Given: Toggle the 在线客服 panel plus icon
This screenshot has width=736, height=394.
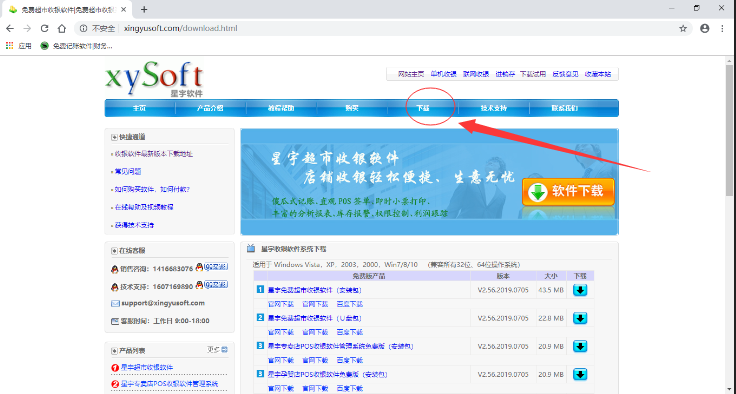Looking at the screenshot, I should pyautogui.click(x=114, y=251).
